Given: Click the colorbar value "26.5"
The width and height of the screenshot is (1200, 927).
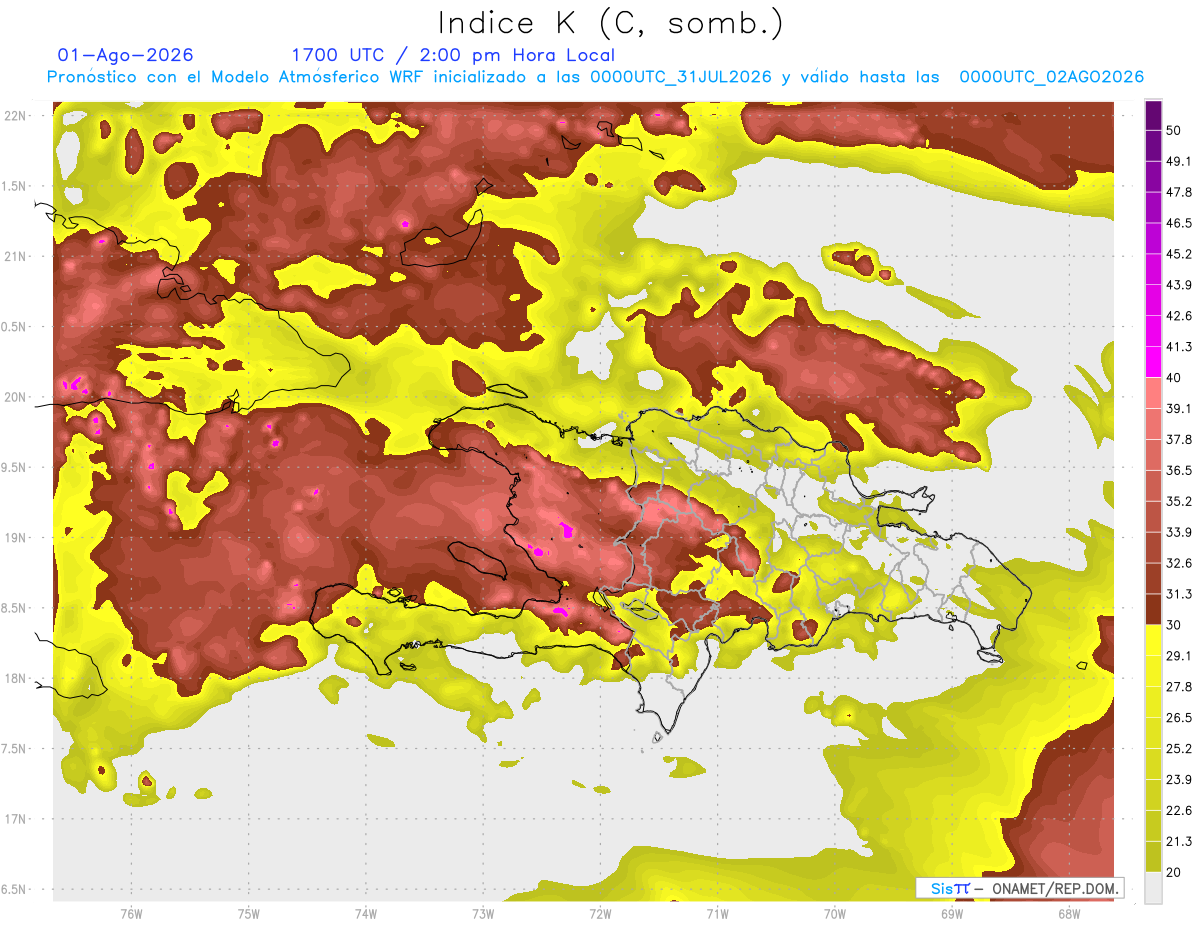Looking at the screenshot, I should 1179,718.
